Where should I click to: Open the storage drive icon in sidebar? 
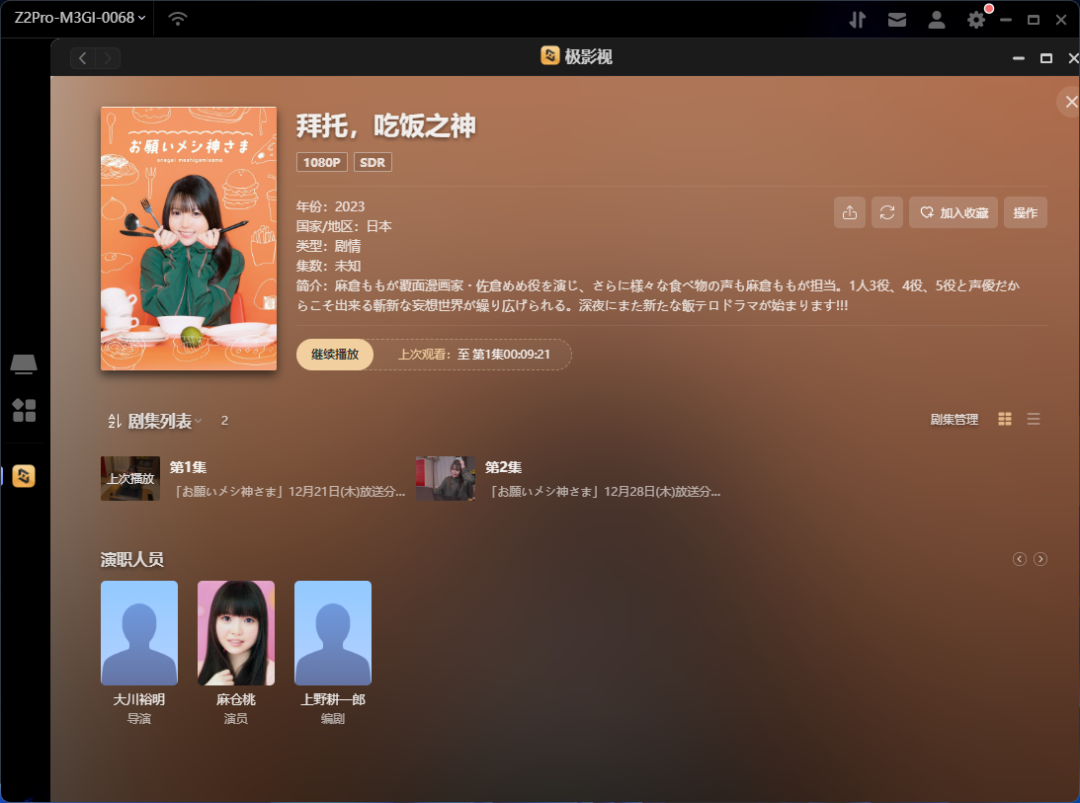click(23, 364)
